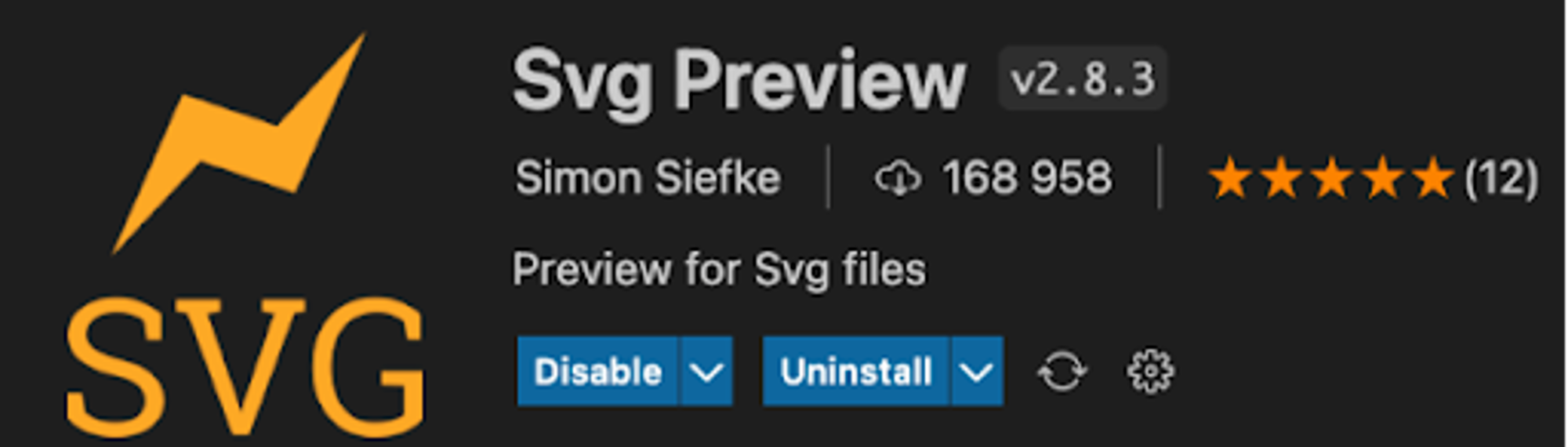Screen dimensions: 1568x447
Task: Click the first rating star
Action: [x=1231, y=177]
